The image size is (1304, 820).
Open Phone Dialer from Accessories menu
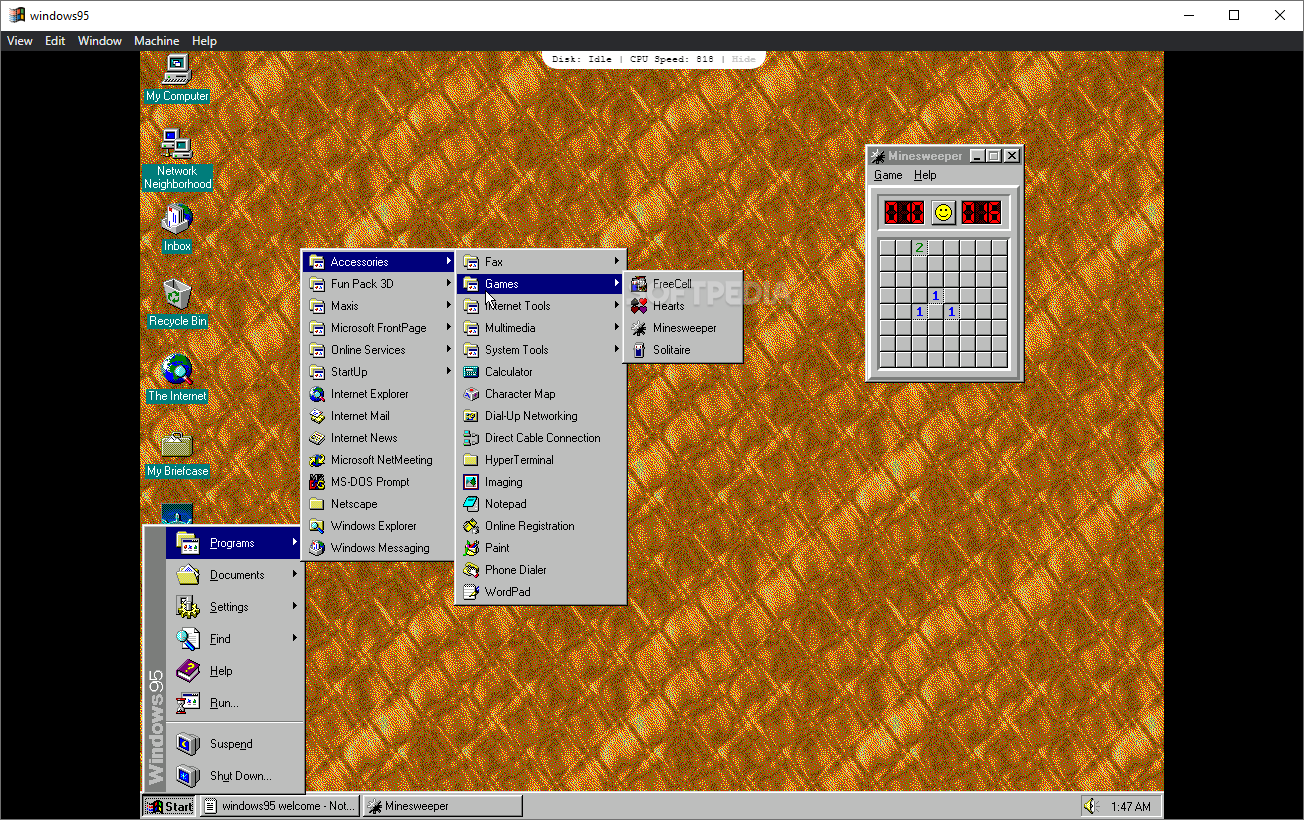coord(541,570)
